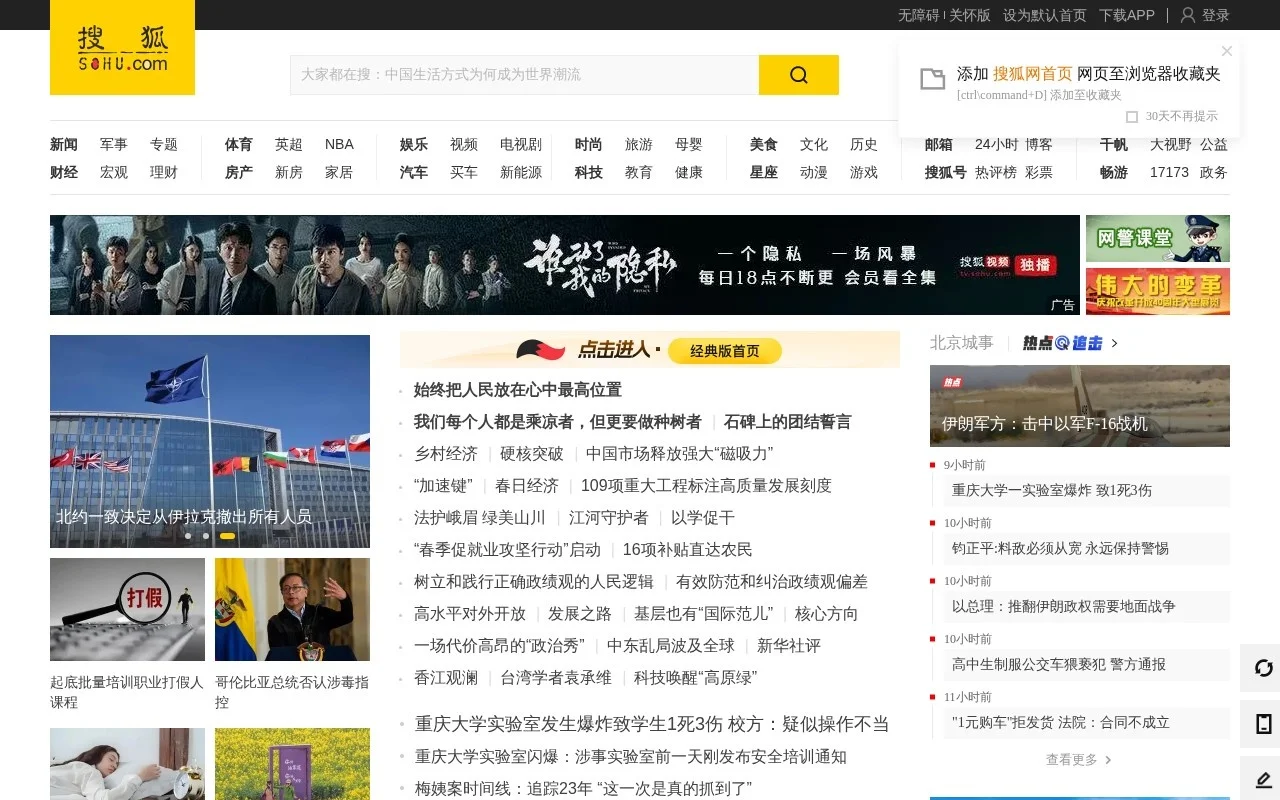Open the 娱乐 section tab
Image resolution: width=1280 pixels, height=800 pixels.
click(x=413, y=144)
